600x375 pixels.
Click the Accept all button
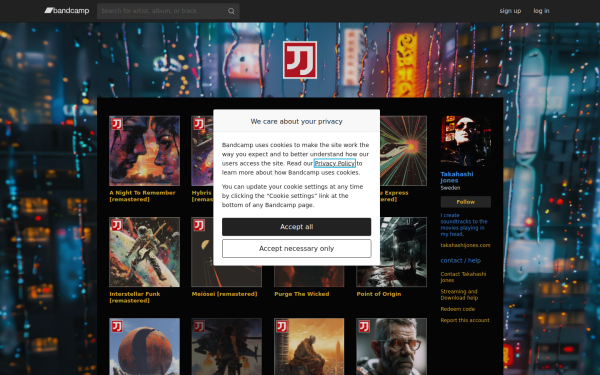click(x=297, y=227)
